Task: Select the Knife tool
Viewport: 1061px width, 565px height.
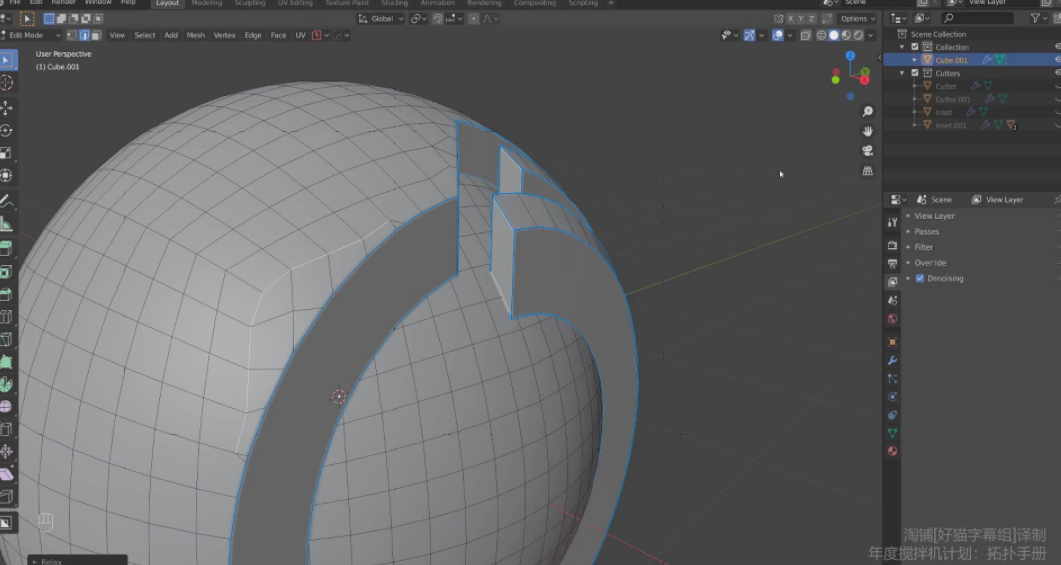Action: coord(7,338)
